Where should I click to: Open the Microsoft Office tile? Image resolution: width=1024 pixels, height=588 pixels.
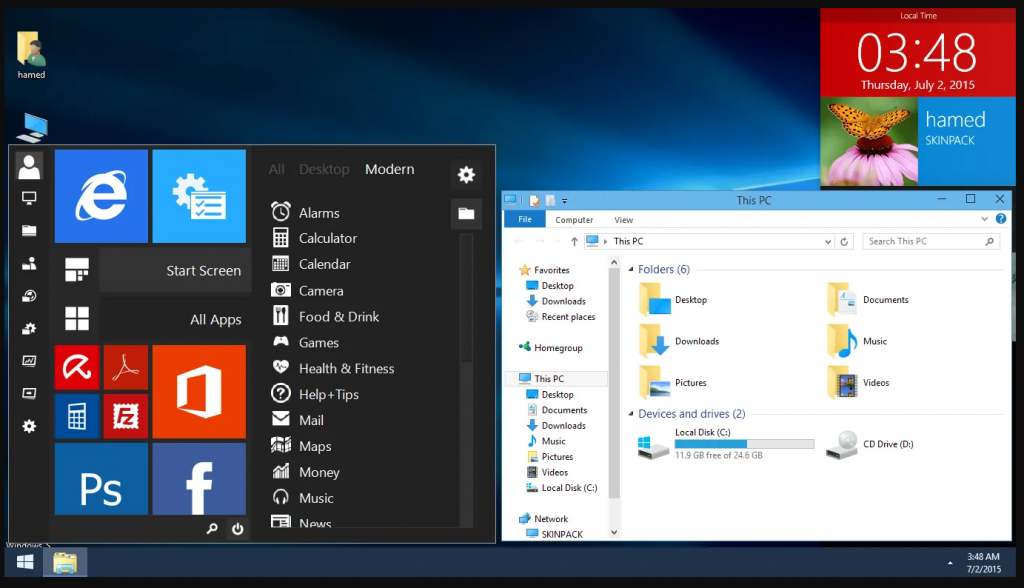pyautogui.click(x=199, y=391)
